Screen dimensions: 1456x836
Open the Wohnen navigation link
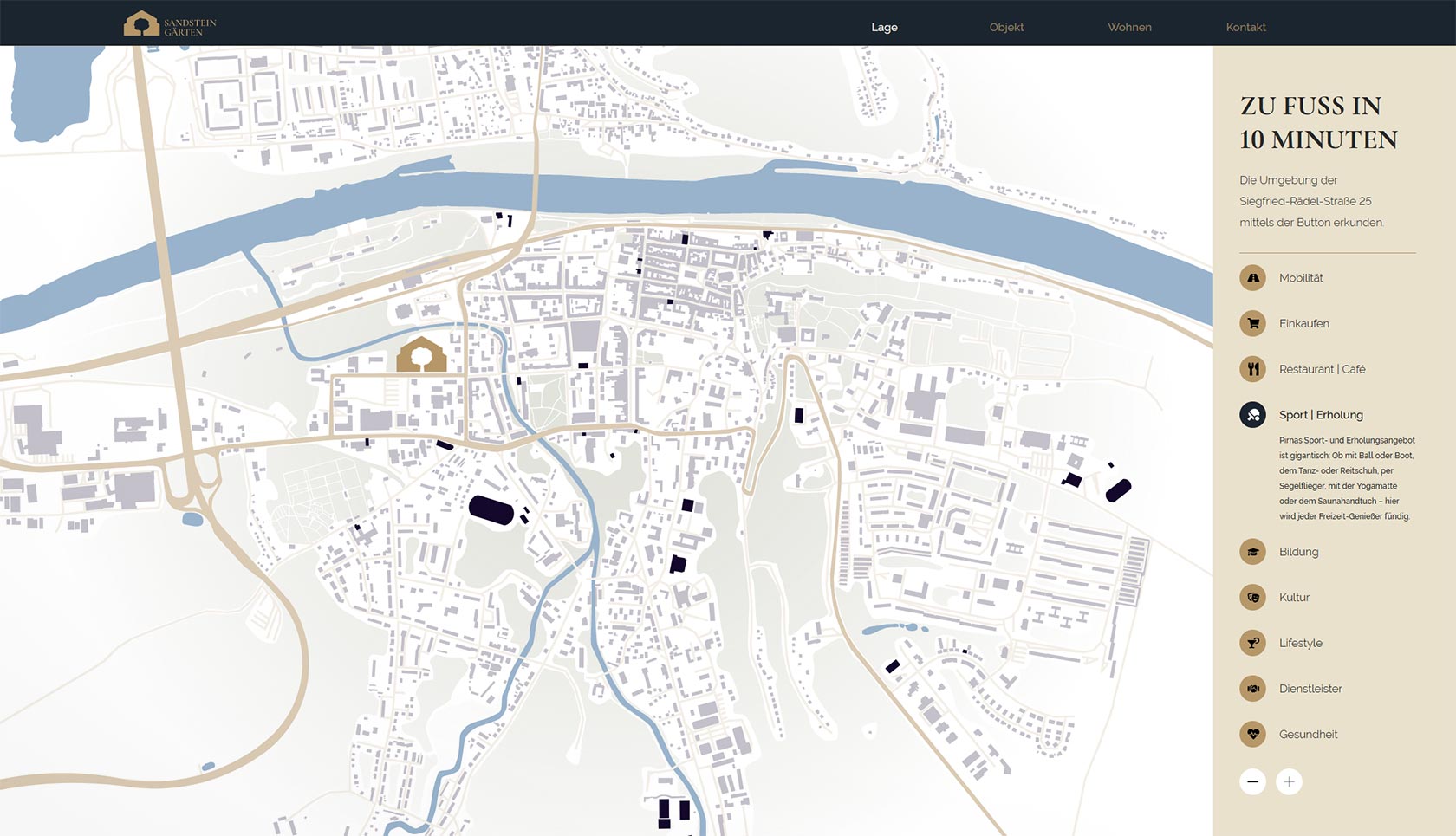(1129, 28)
